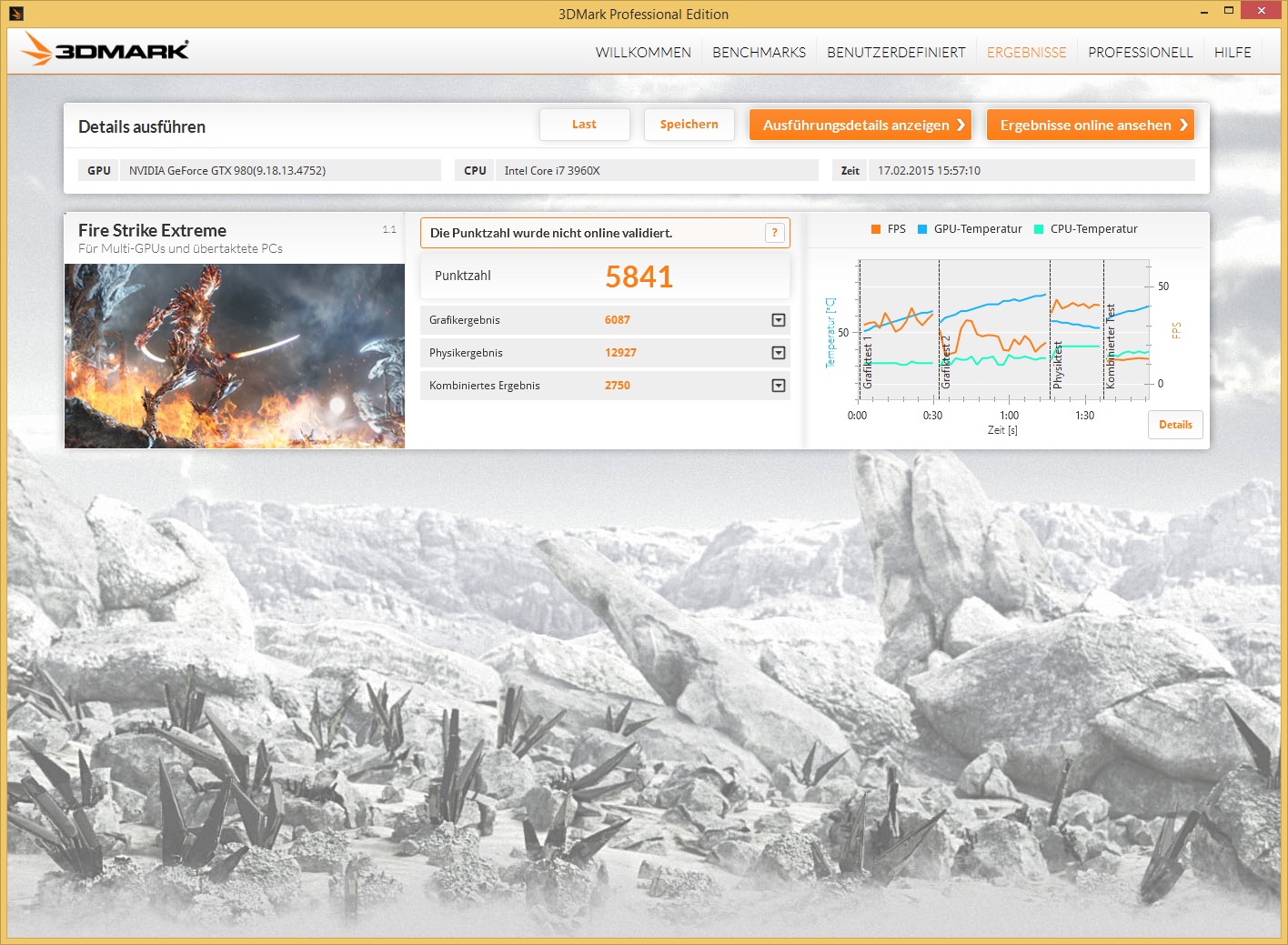Click the Kombiniertes Ergebnis value 2750
Image resolution: width=1288 pixels, height=945 pixels.
point(618,386)
